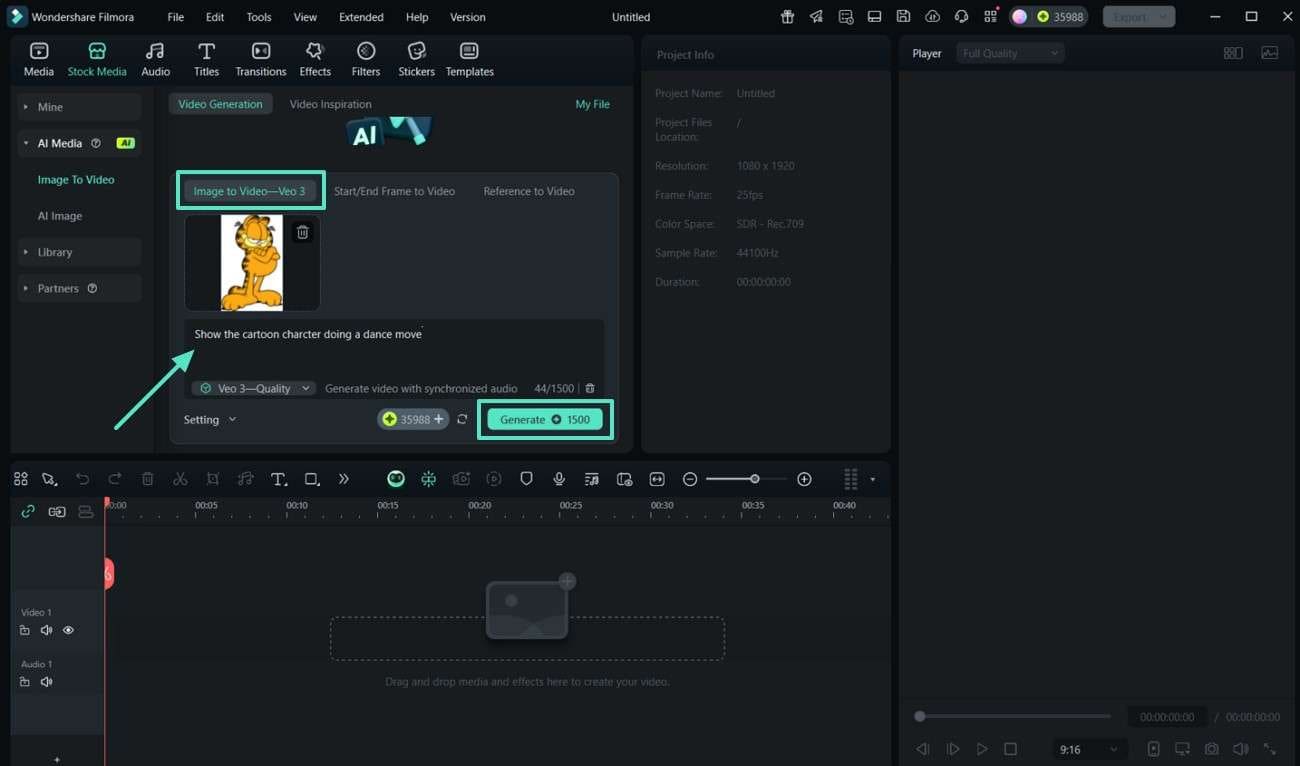Select AI Image in sidebar
This screenshot has height=766, width=1300.
point(60,216)
